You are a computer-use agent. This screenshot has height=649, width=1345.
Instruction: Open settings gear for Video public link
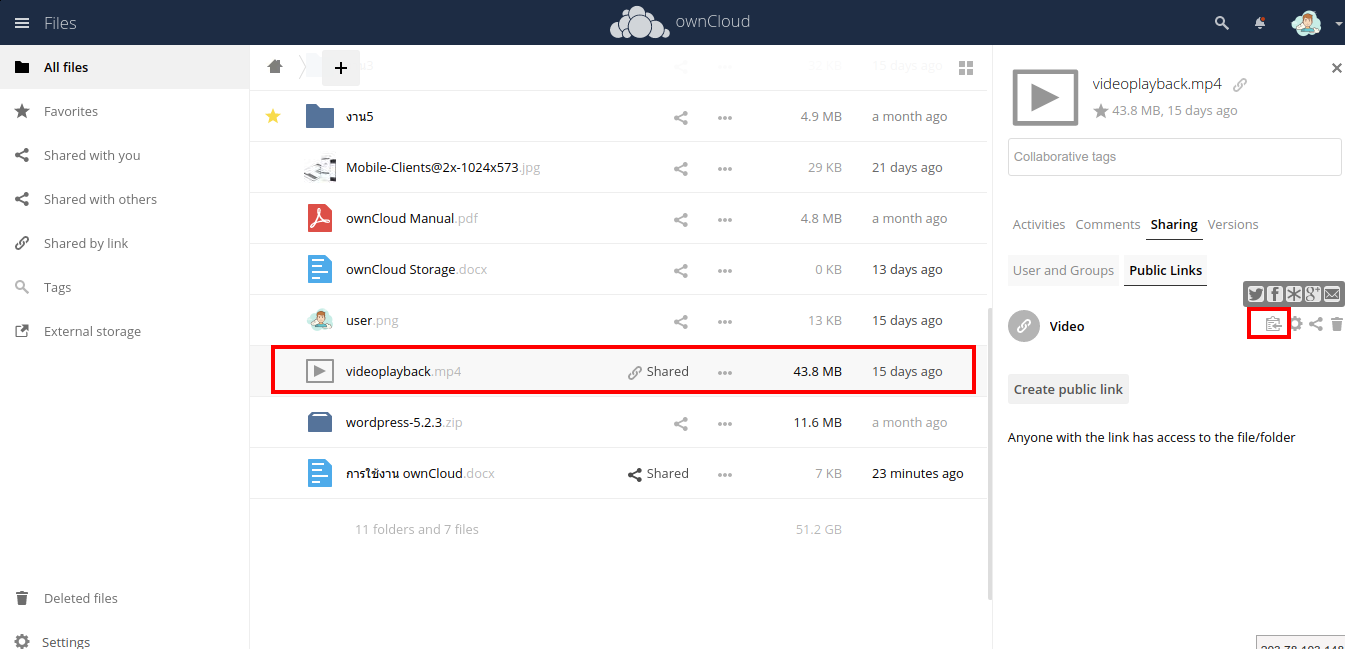(1296, 324)
